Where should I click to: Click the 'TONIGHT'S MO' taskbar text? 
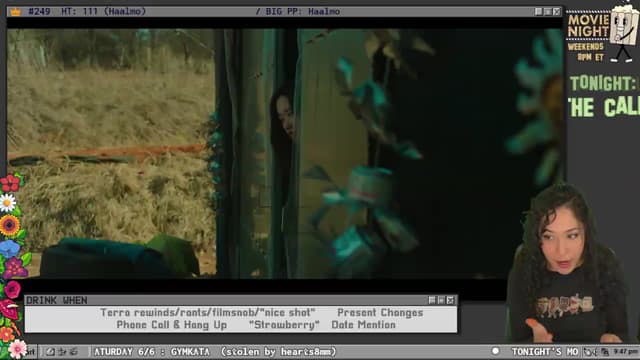(x=545, y=351)
